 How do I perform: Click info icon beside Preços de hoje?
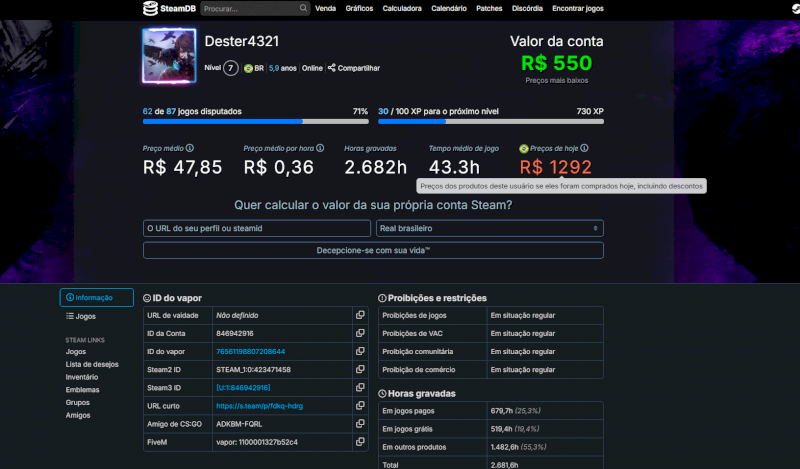coord(584,148)
